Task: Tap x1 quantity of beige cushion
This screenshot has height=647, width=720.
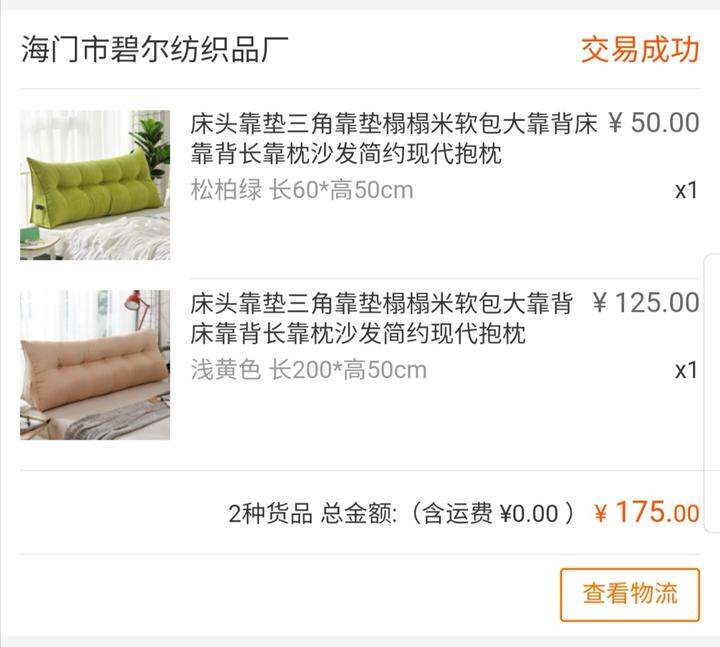Action: pos(686,371)
